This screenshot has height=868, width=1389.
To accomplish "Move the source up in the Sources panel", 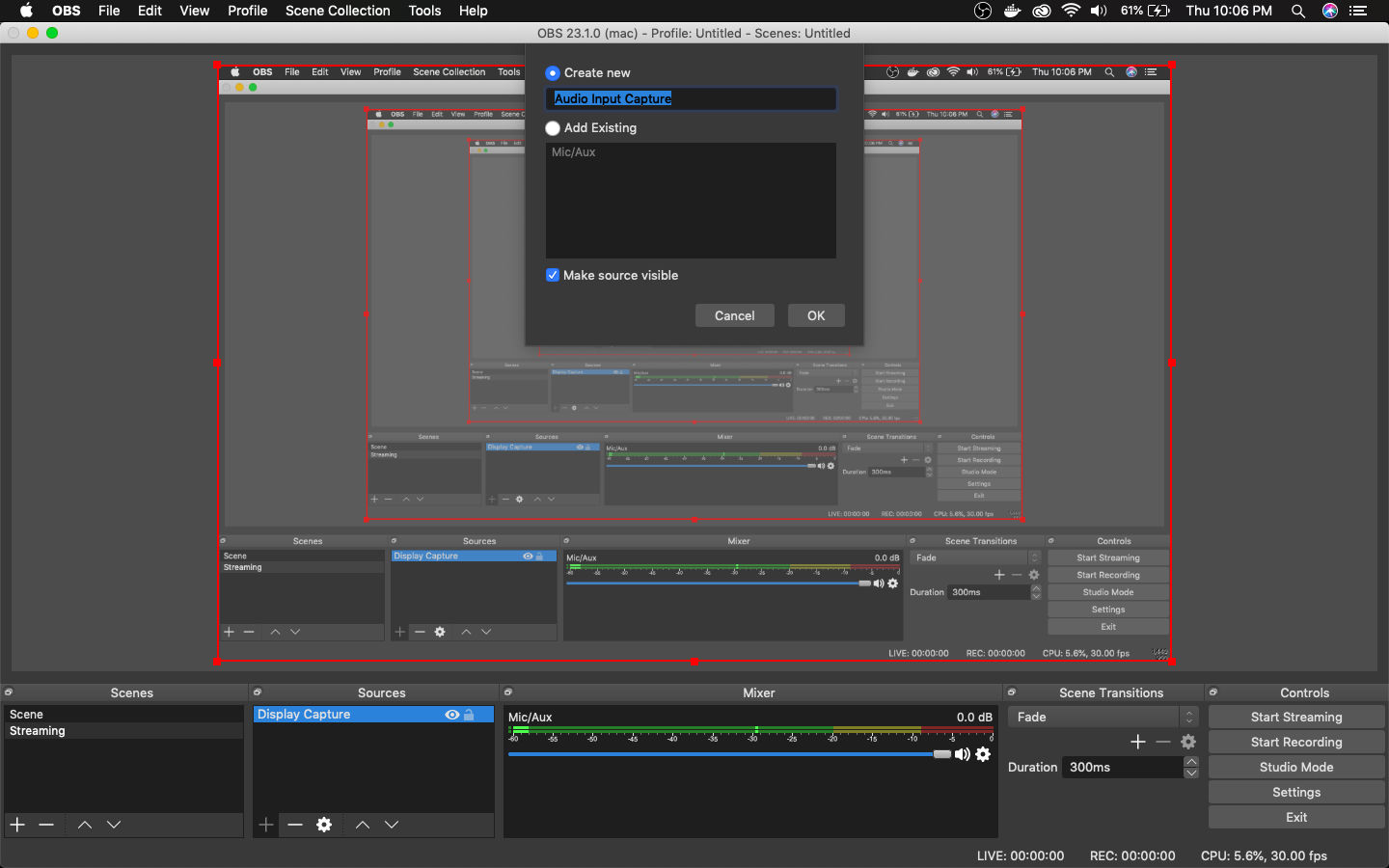I will 363,825.
